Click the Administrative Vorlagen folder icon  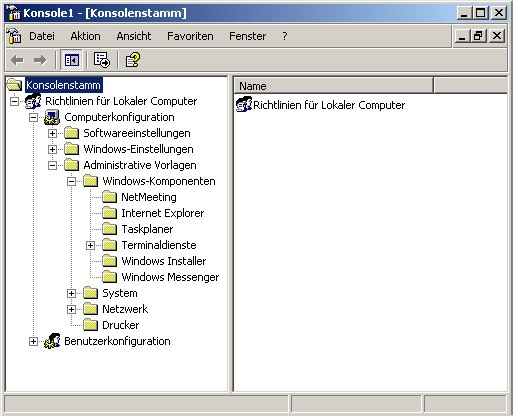click(71, 165)
